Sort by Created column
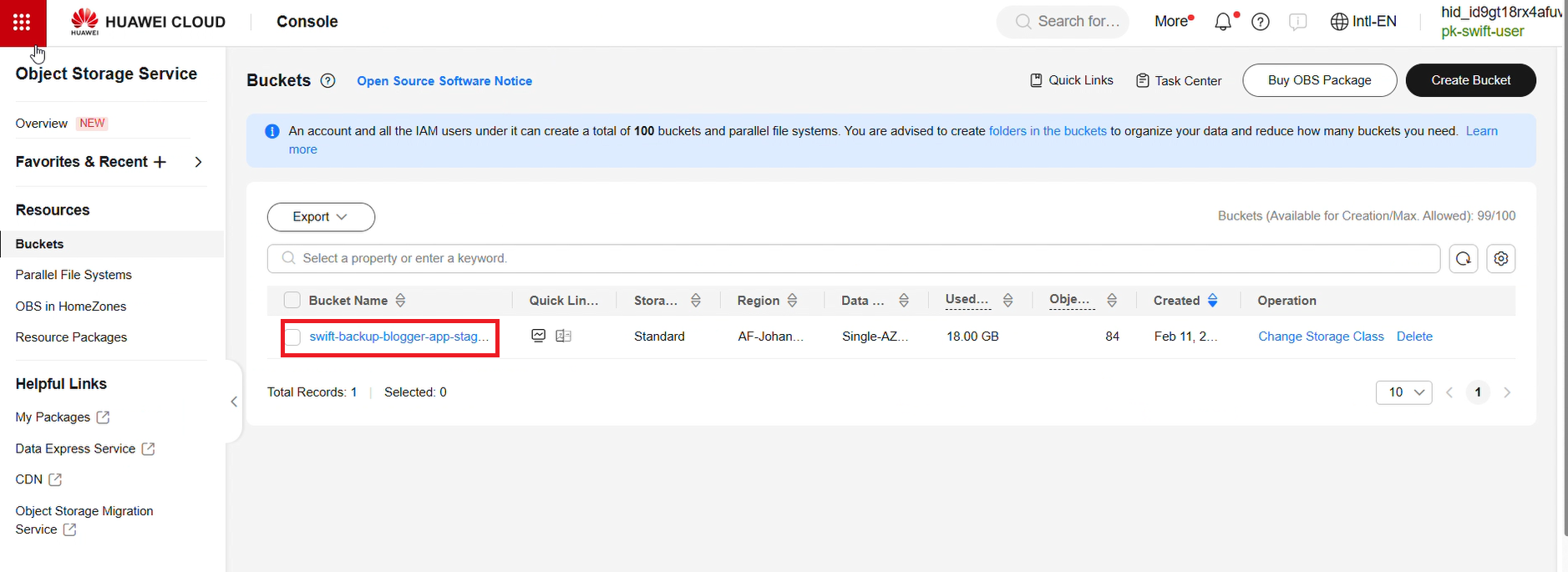The image size is (1568, 572). 1213,301
